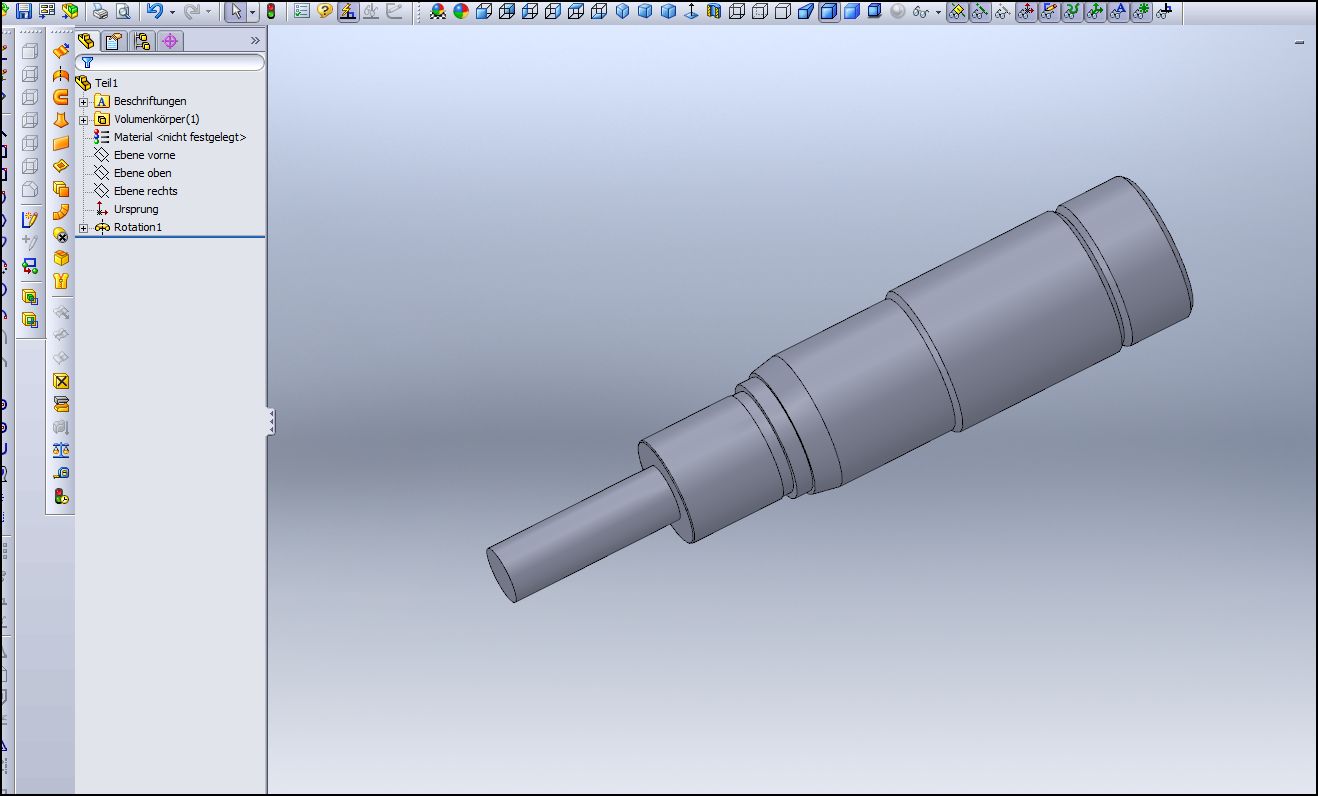This screenshot has width=1318, height=796.
Task: Open the Undo history dropdown arrow
Action: pos(172,12)
